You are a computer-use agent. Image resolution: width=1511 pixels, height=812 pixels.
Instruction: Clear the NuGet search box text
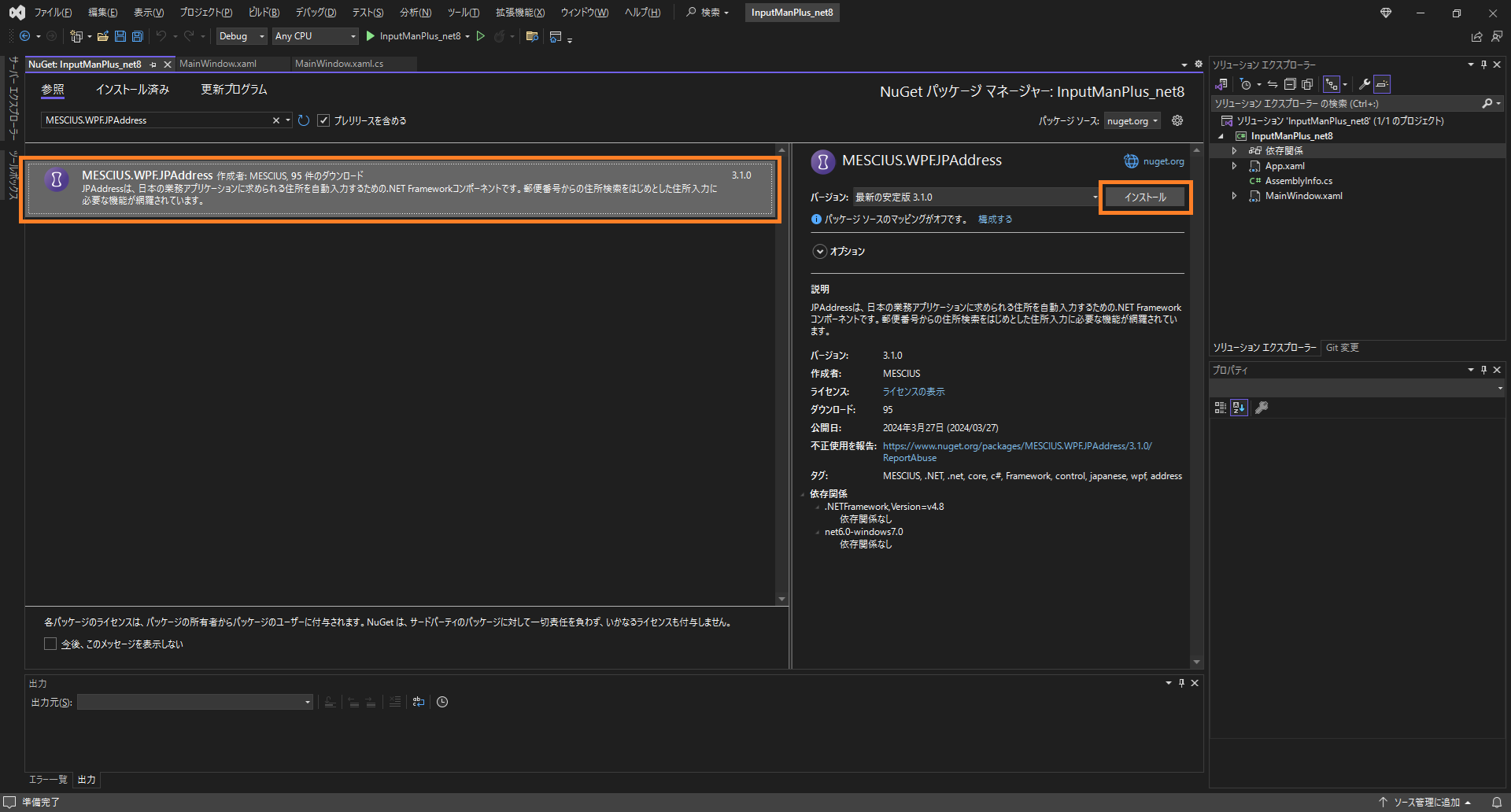click(x=276, y=120)
